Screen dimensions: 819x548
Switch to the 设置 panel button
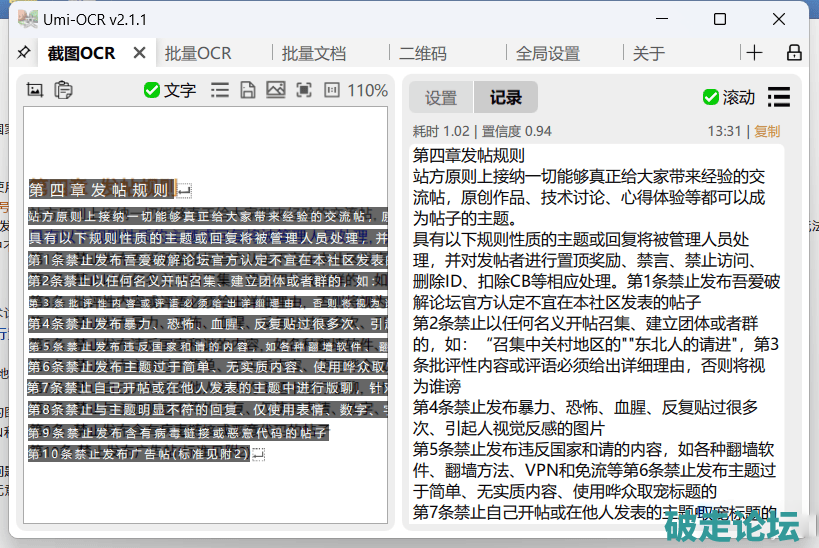coord(441,97)
